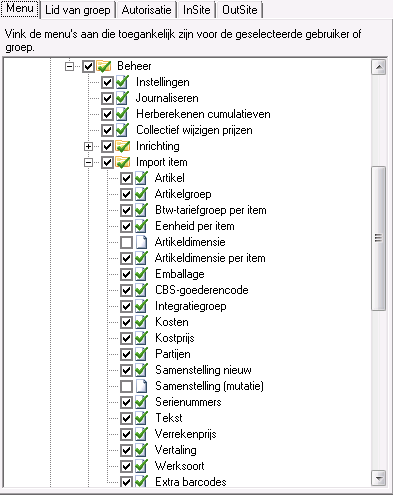This screenshot has height=495, width=393.
Task: Click the Verrekenprijs document icon
Action: (x=141, y=434)
